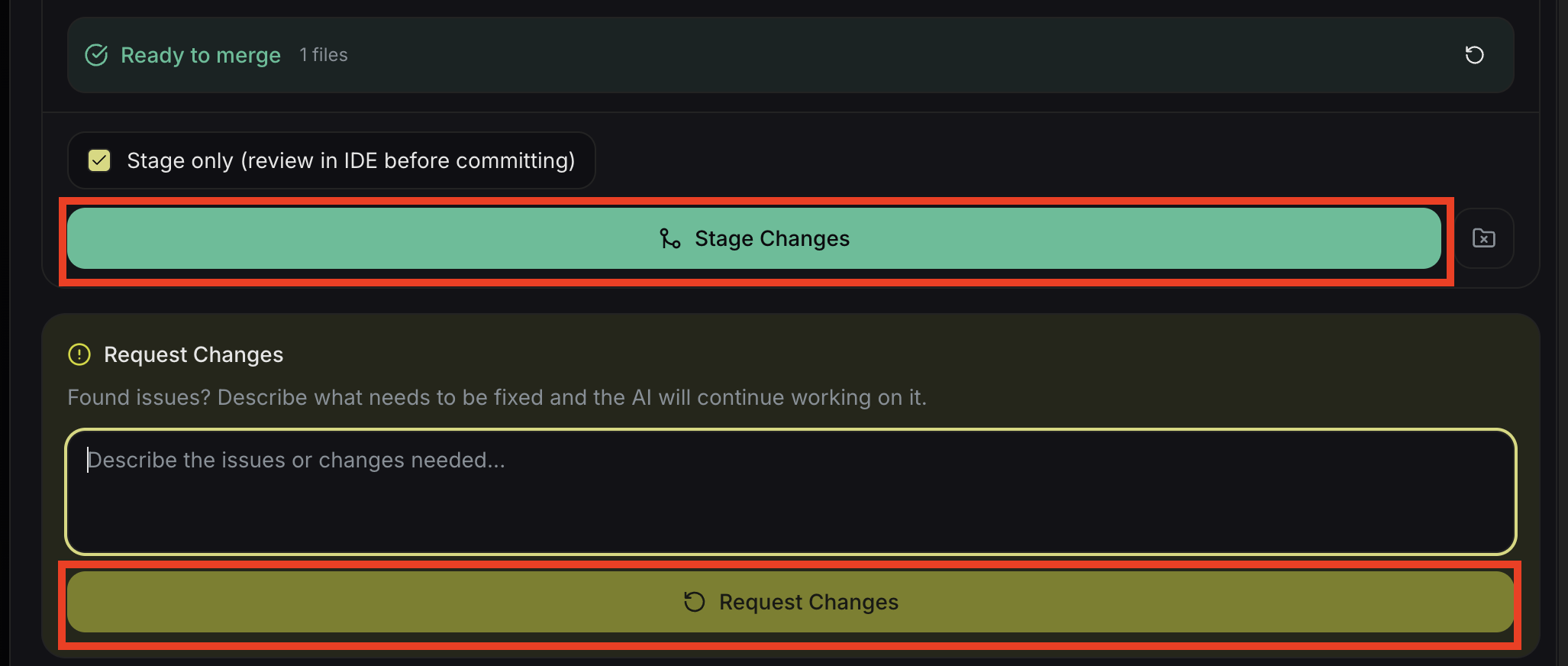Click the yellow exclamation icon beside Request Changes heading
The width and height of the screenshot is (1568, 666).
pyautogui.click(x=79, y=354)
